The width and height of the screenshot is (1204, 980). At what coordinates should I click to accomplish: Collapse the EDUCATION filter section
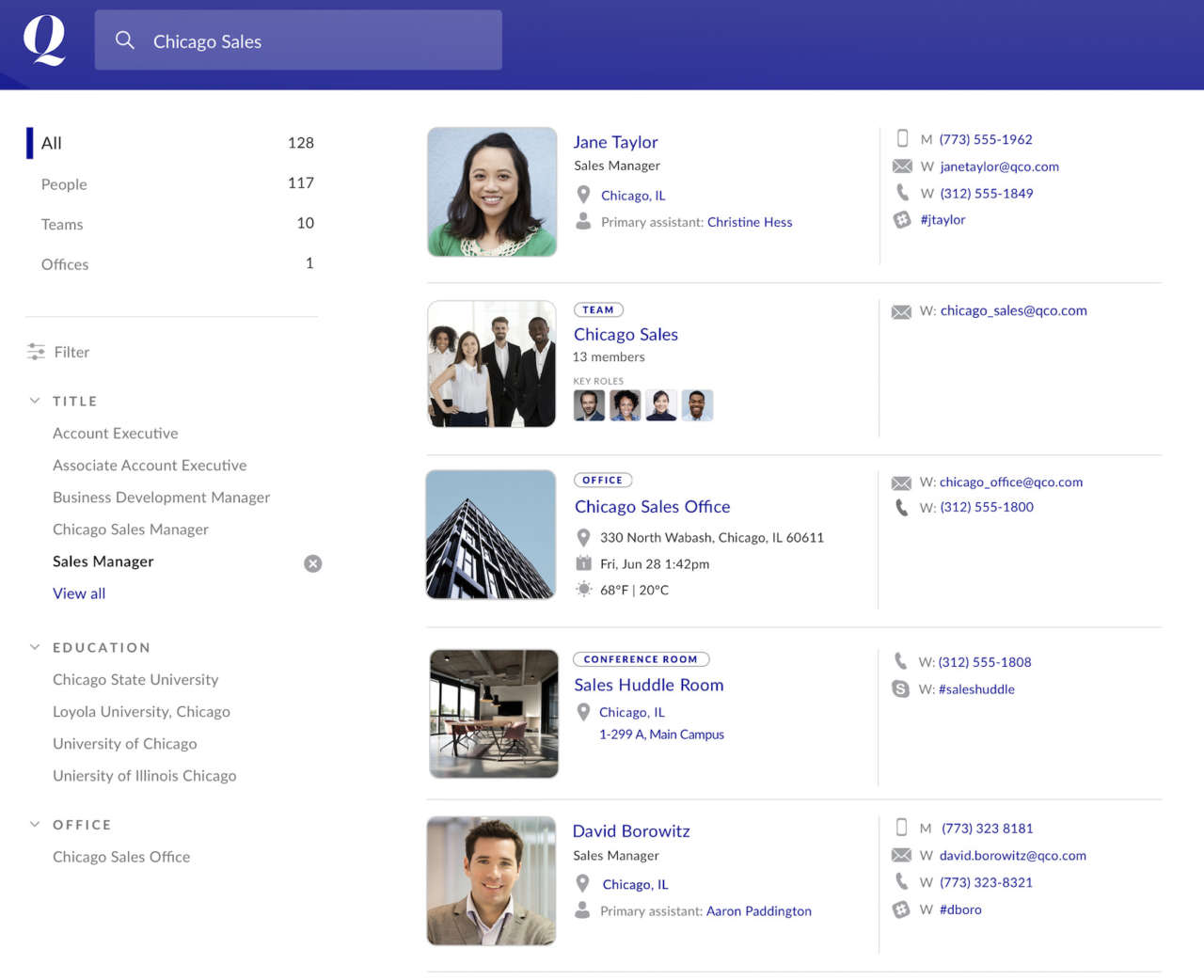tap(35, 647)
